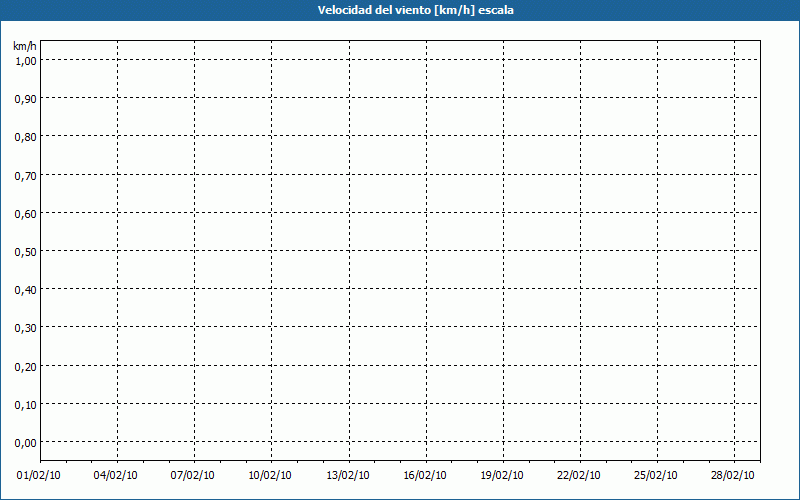The image size is (800, 500).
Task: Click the 10/02/10 date label
Action: click(270, 476)
